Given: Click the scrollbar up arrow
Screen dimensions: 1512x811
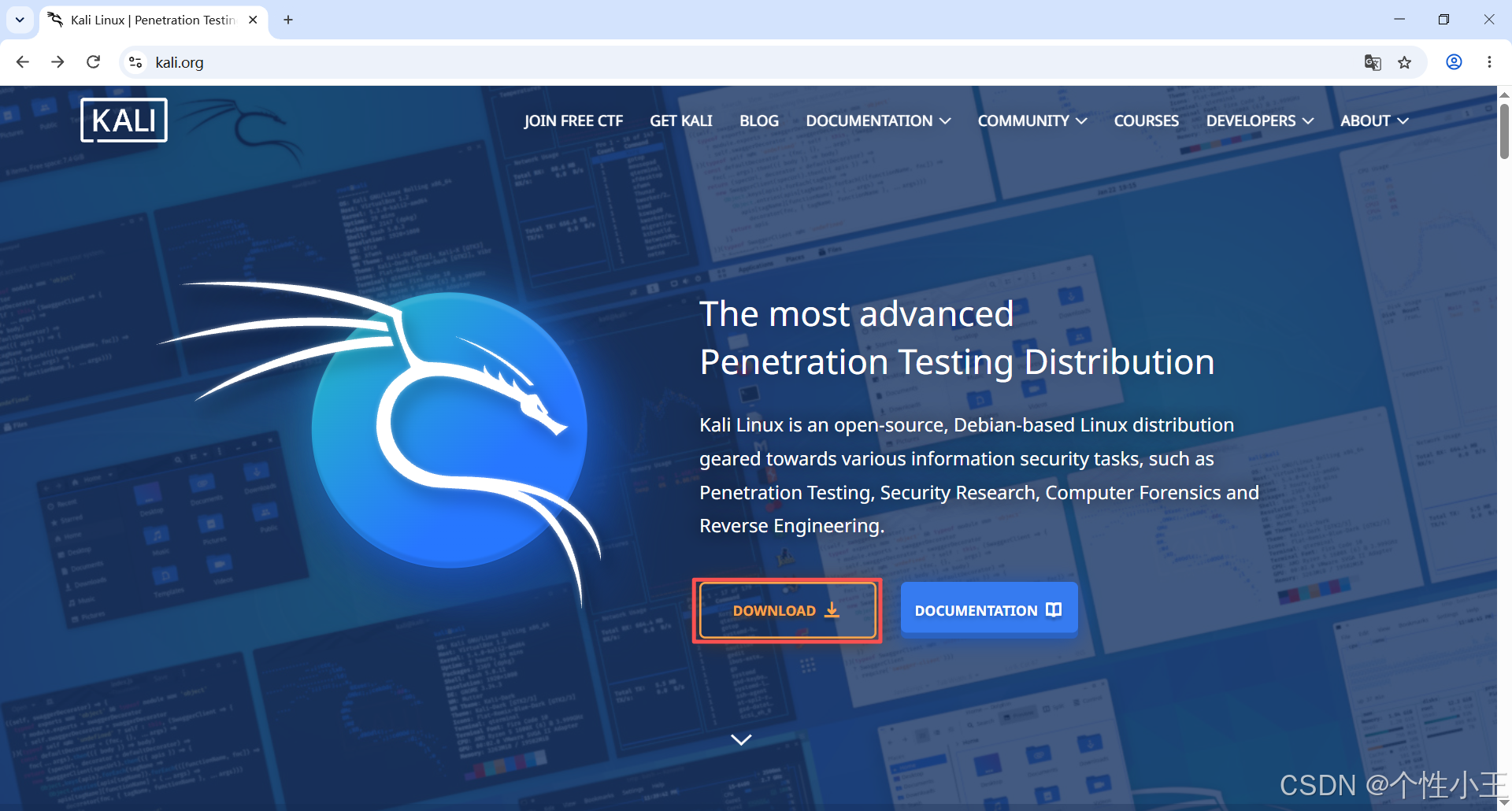Looking at the screenshot, I should coord(1504,94).
